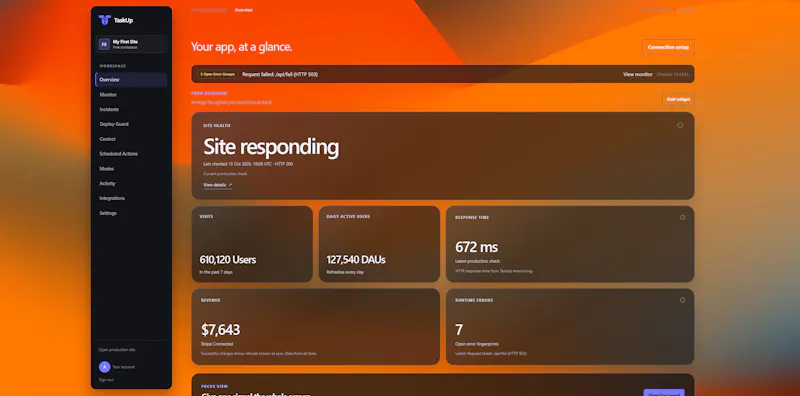Click View details in Site Health card
The width and height of the screenshot is (800, 396).
coord(217,185)
